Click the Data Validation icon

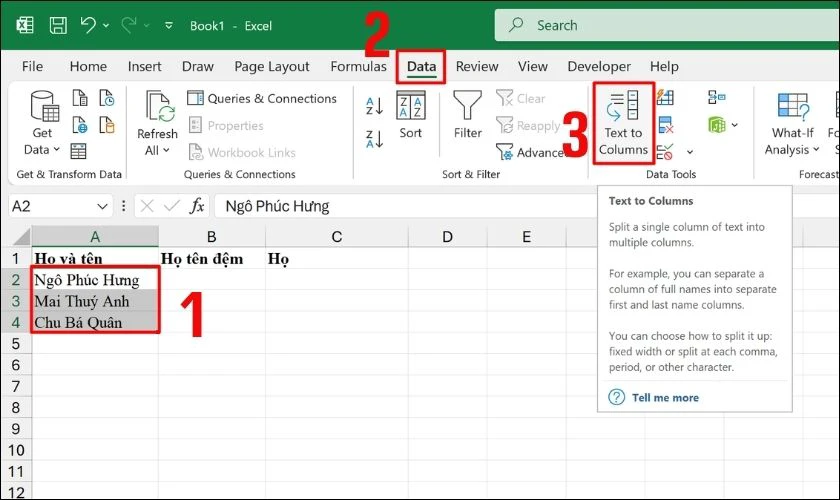[x=665, y=152]
